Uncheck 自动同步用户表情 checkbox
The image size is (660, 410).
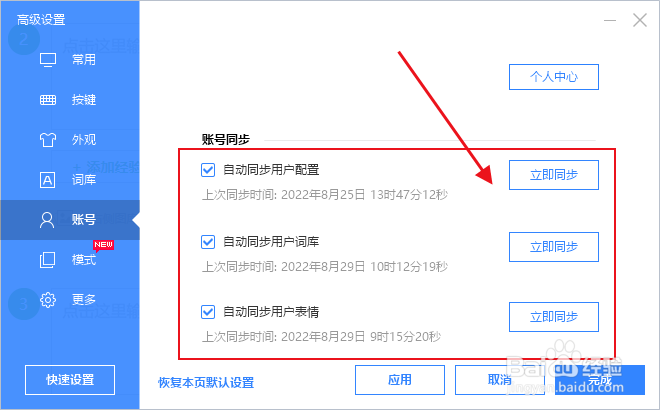click(208, 312)
